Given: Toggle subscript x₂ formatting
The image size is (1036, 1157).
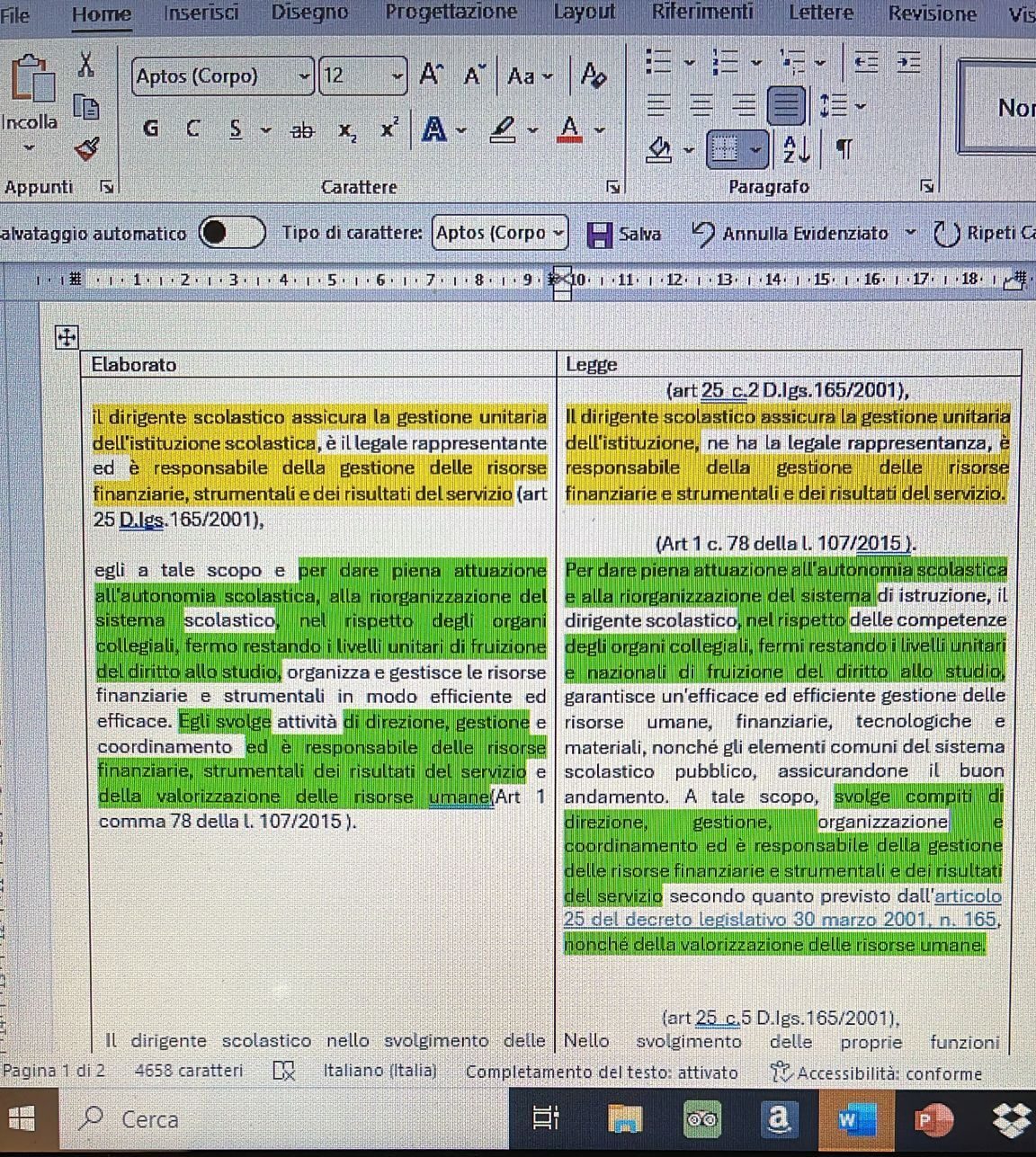Looking at the screenshot, I should (347, 131).
